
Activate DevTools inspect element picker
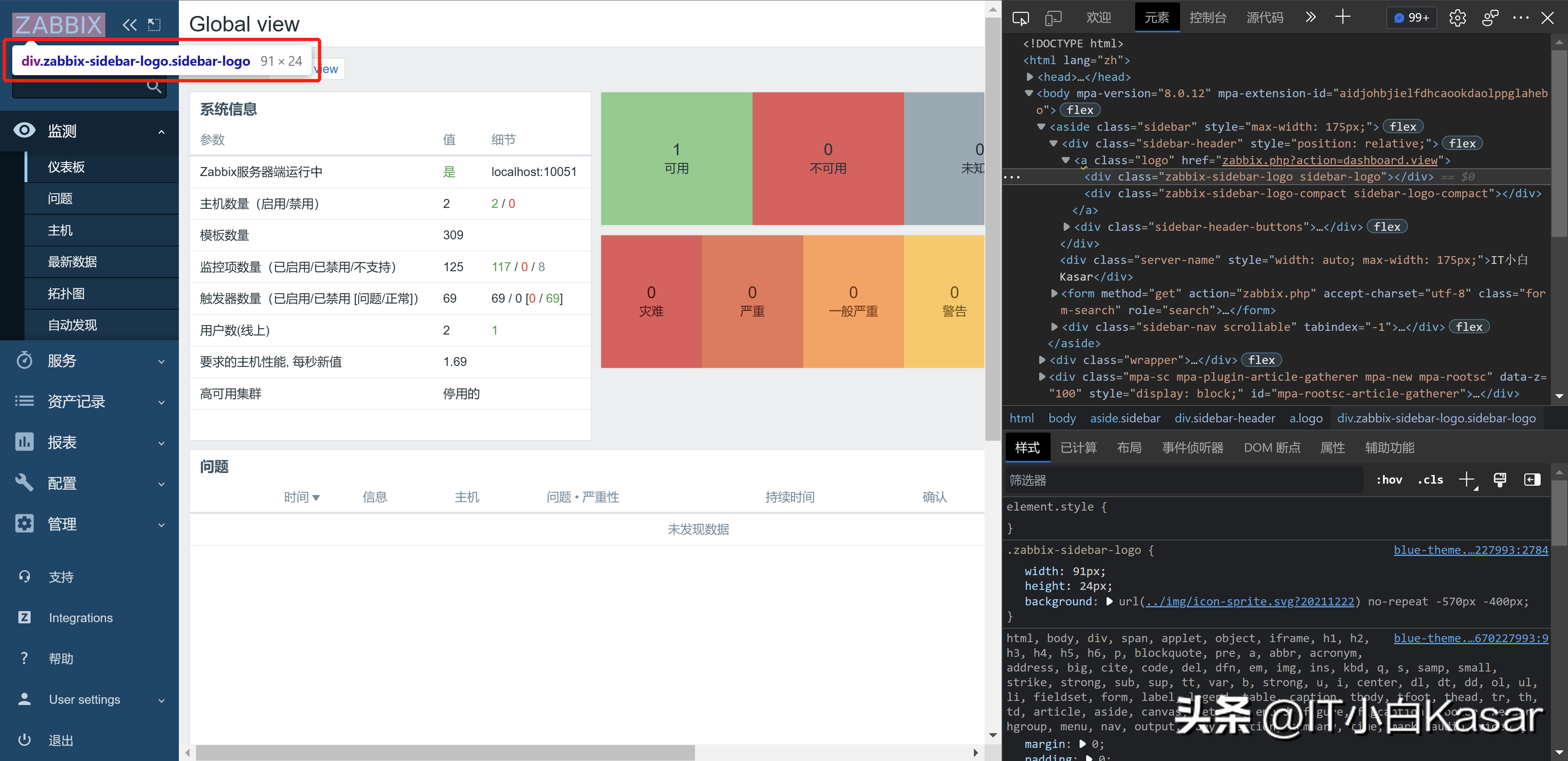(1021, 18)
